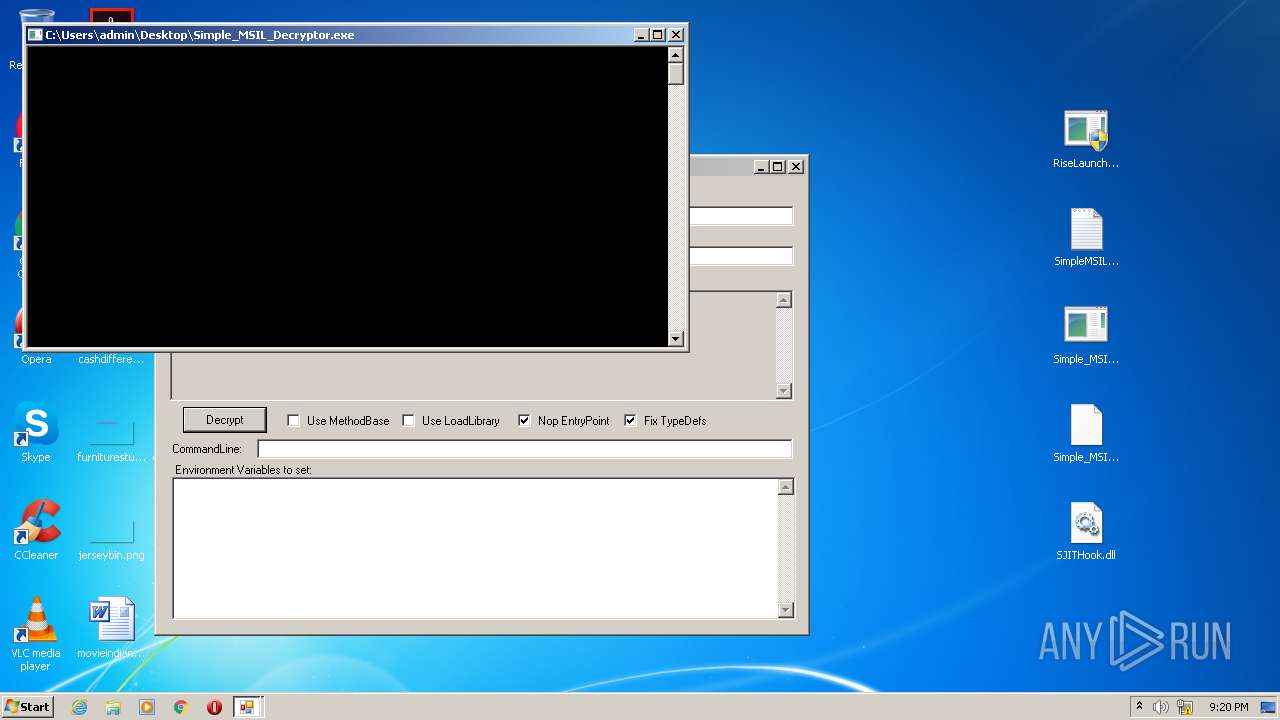Open Windows Explorer from taskbar
Viewport: 1280px width, 720px height.
(113, 707)
